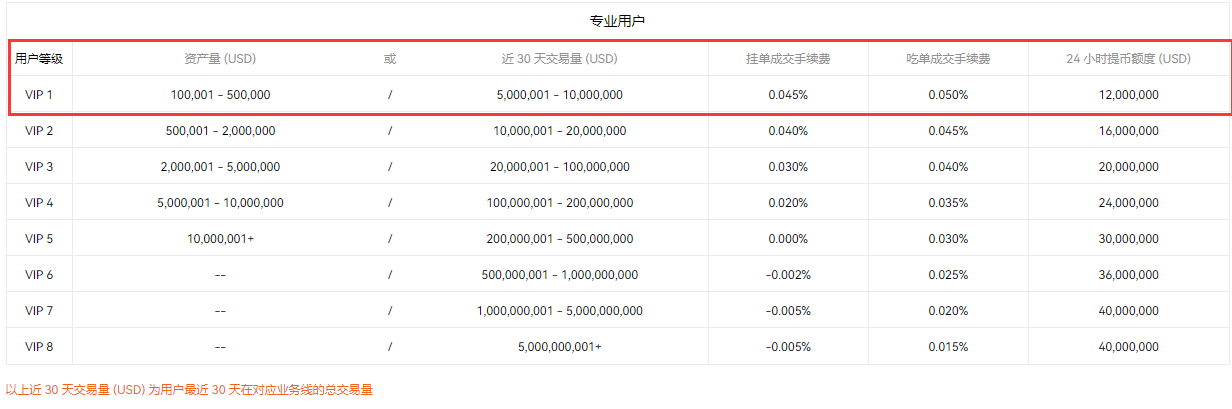Click the VIP 8 level cell
Image resolution: width=1232 pixels, height=409 pixels.
coord(39,347)
